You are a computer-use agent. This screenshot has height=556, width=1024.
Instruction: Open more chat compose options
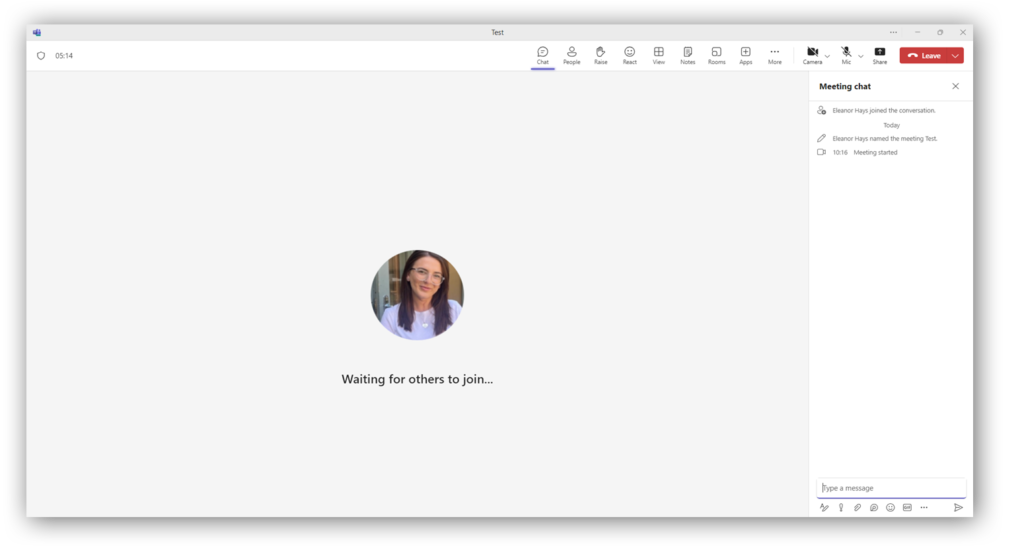(x=924, y=508)
